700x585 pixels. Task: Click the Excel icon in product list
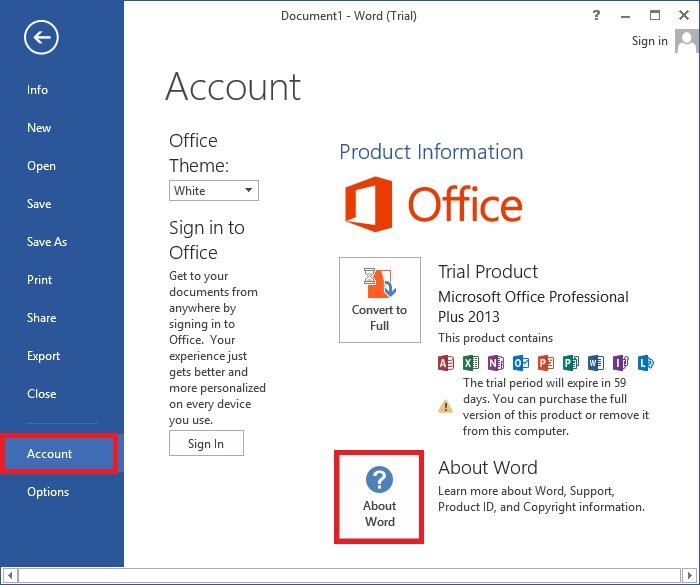click(x=471, y=362)
